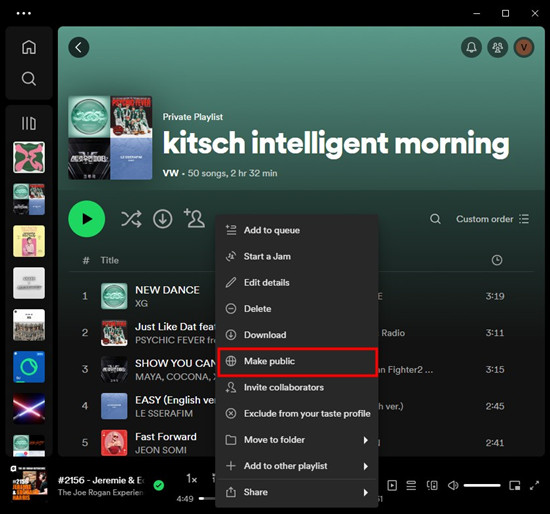
Task: Open the Queue icon
Action: pos(411,486)
